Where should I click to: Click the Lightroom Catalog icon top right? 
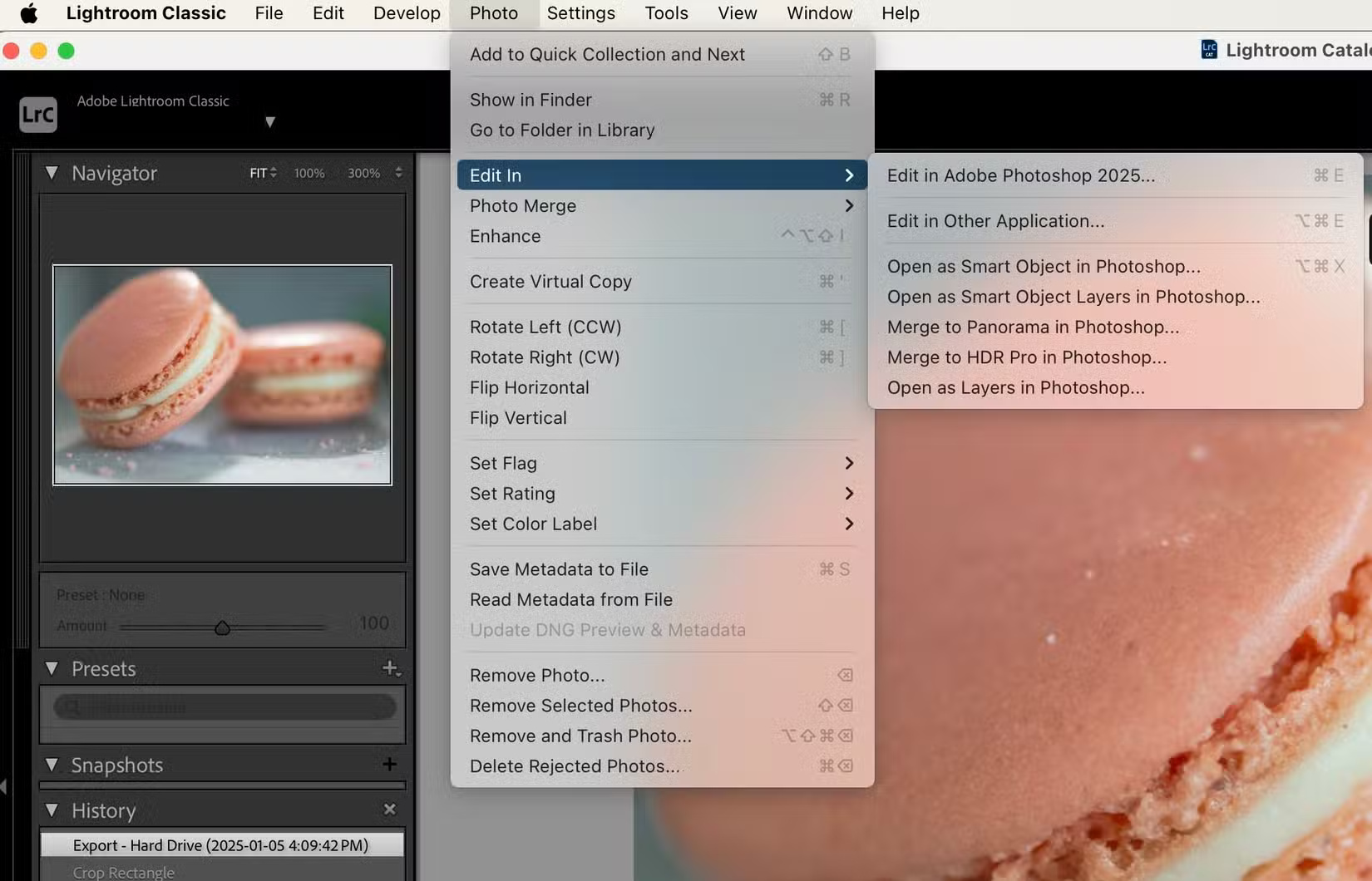pyautogui.click(x=1211, y=49)
